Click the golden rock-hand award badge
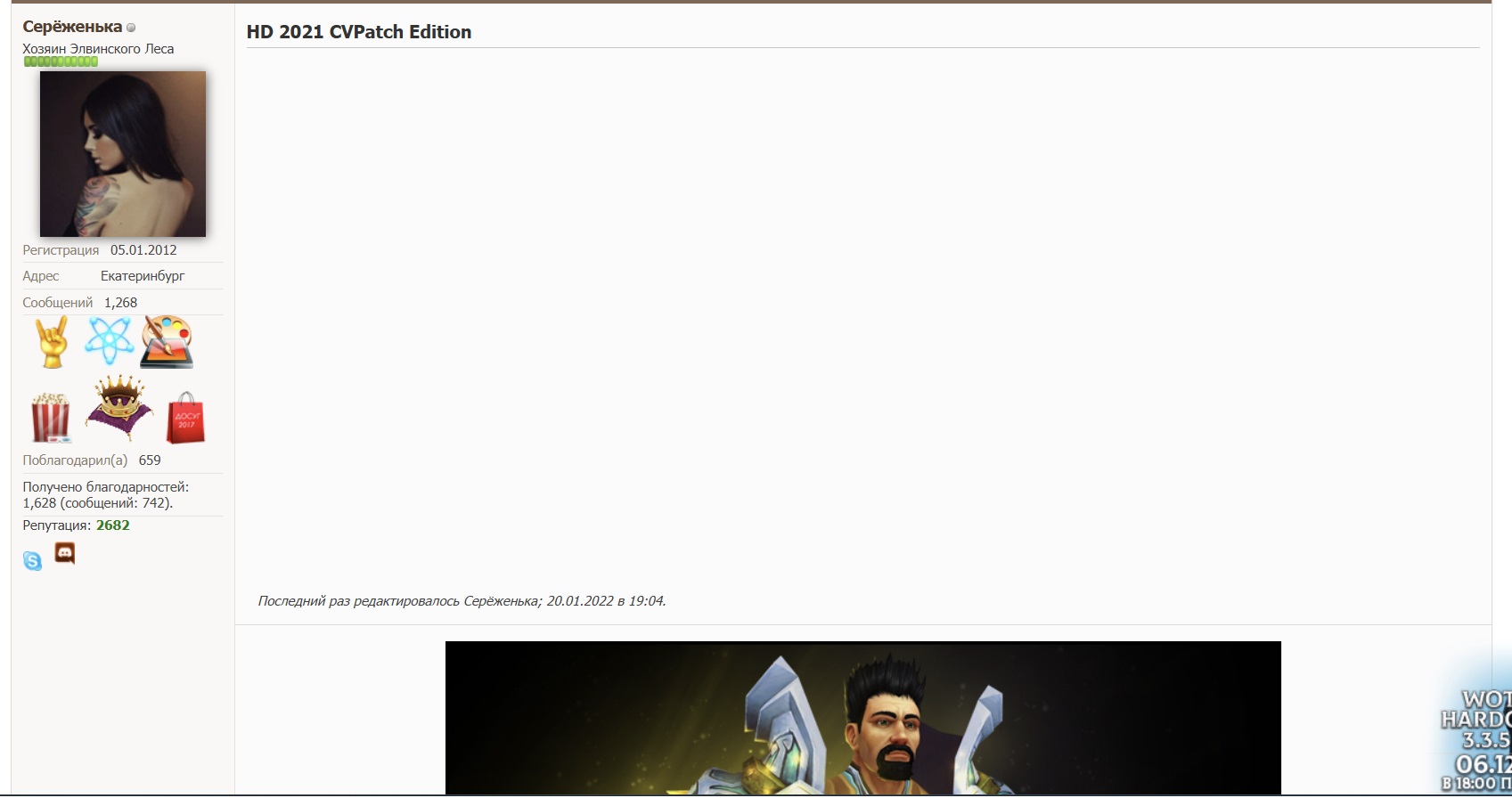 coord(51,342)
